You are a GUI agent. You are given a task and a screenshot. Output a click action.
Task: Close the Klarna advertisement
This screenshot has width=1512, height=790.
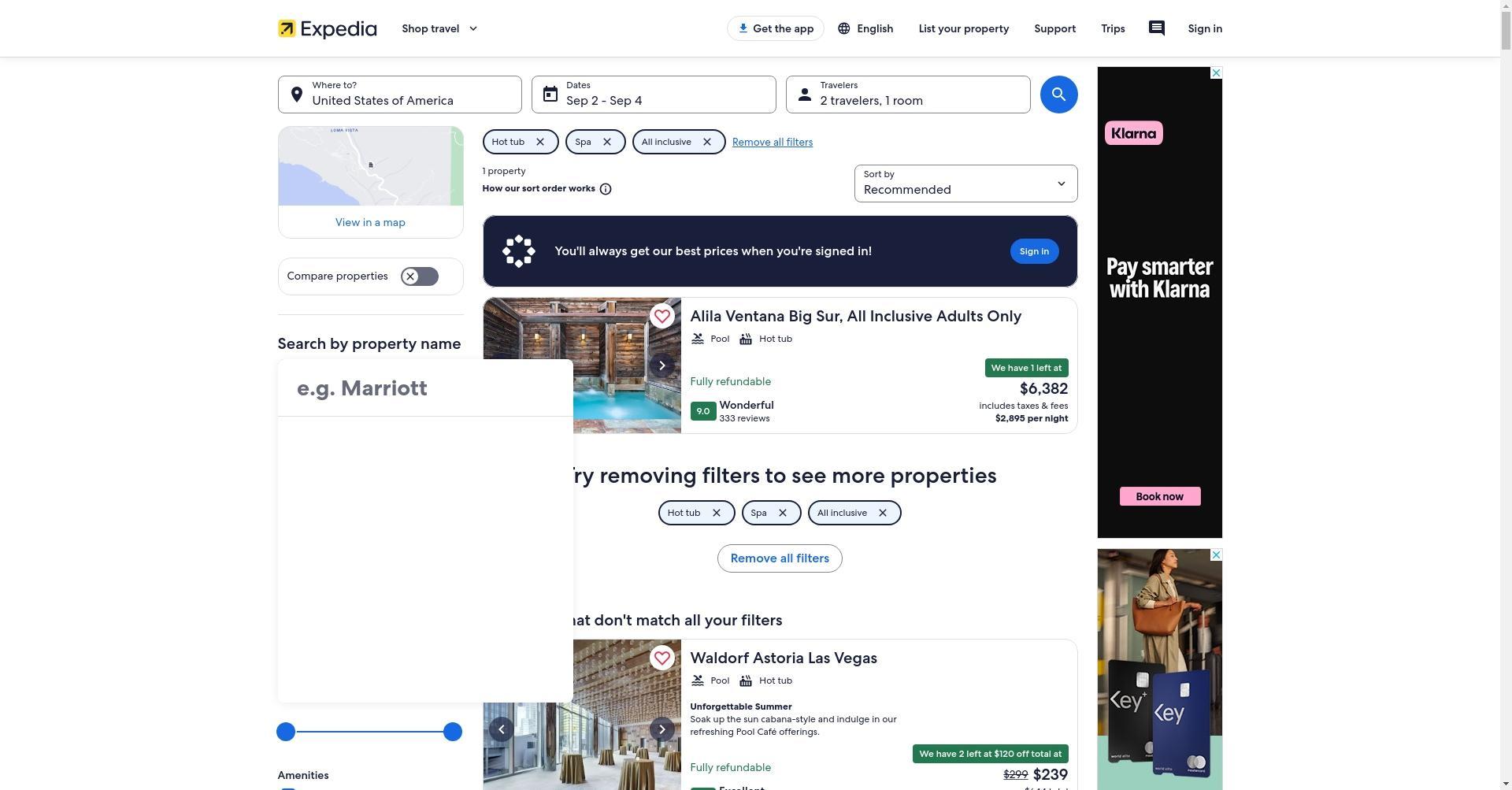point(1216,73)
